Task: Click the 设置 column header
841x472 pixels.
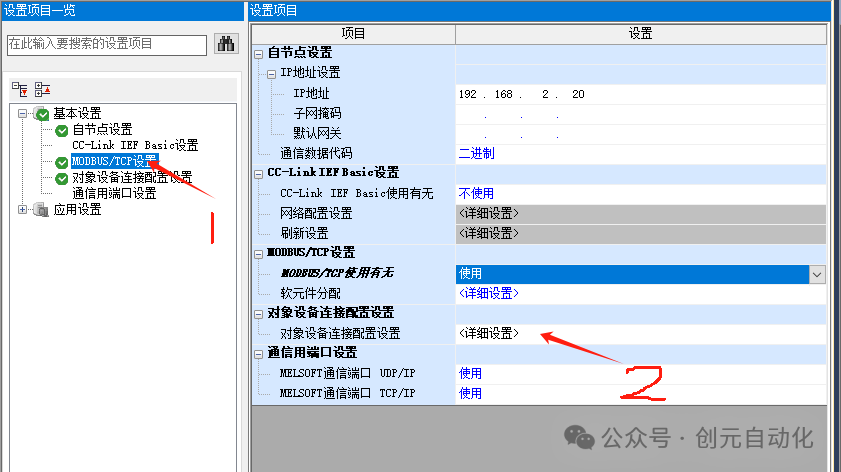Action: (640, 34)
